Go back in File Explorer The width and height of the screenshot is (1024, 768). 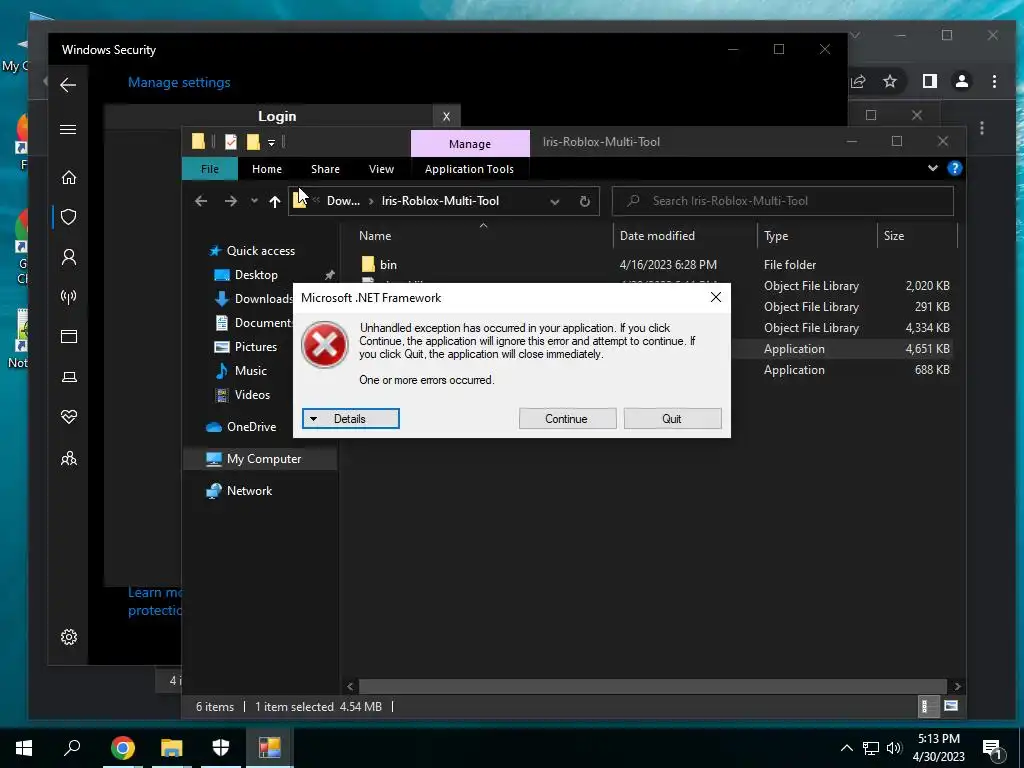[201, 201]
